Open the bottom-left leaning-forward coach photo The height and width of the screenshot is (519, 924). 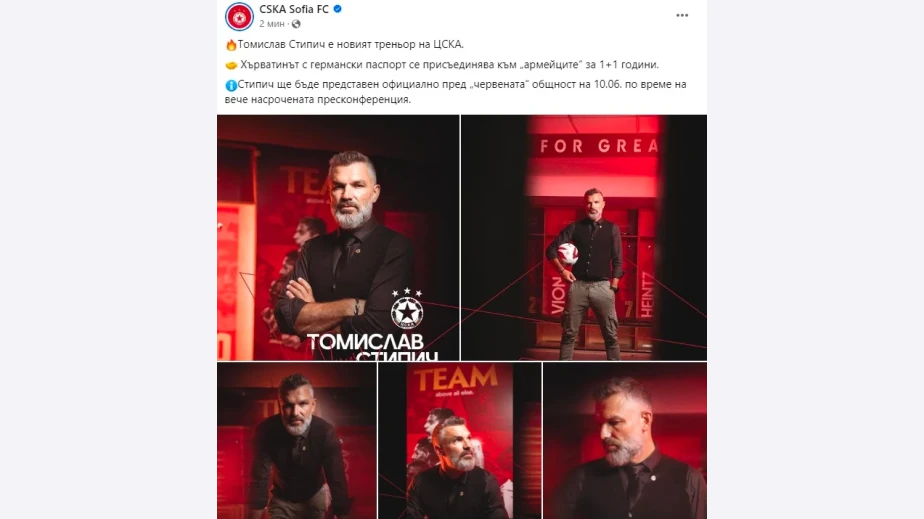point(297,441)
